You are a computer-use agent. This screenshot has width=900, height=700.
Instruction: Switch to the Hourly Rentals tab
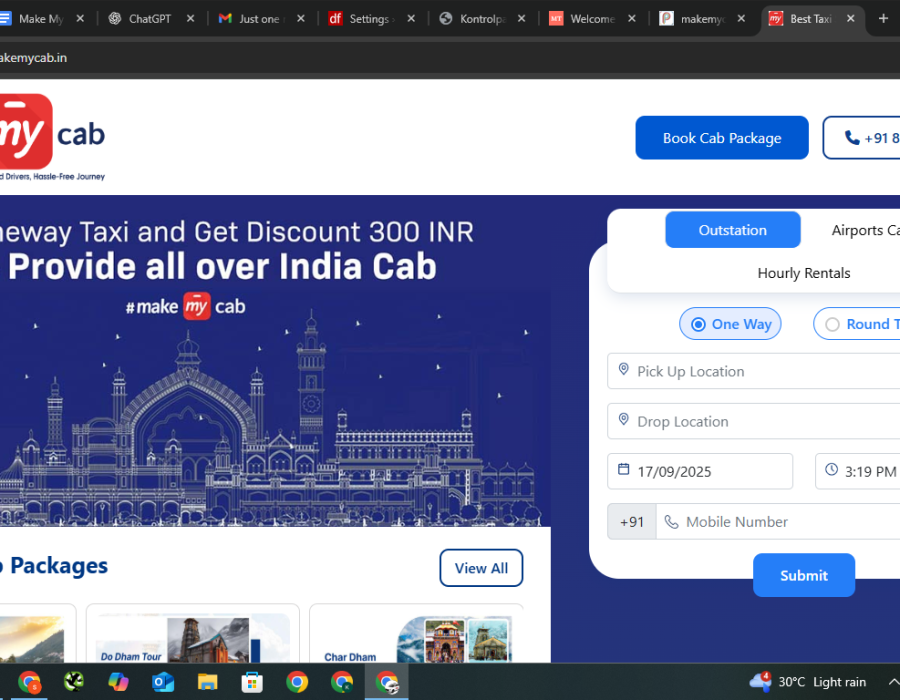click(x=803, y=273)
